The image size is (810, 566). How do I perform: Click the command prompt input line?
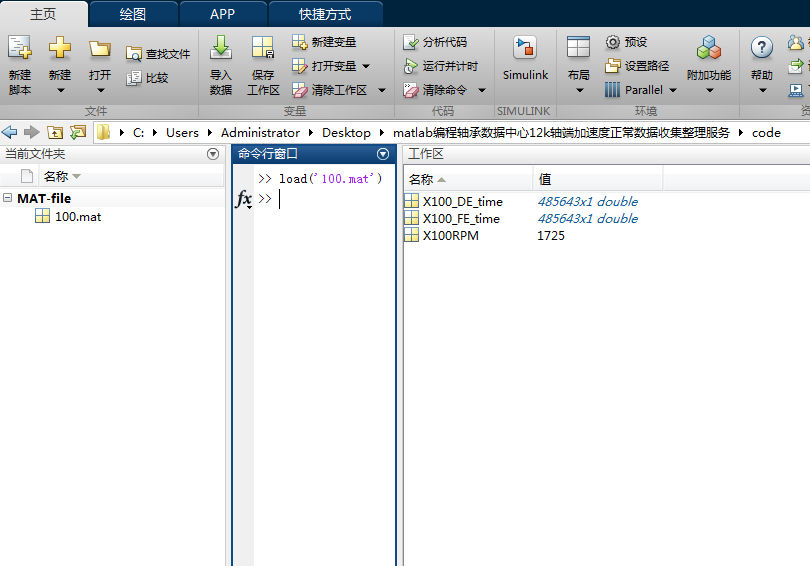(x=333, y=198)
